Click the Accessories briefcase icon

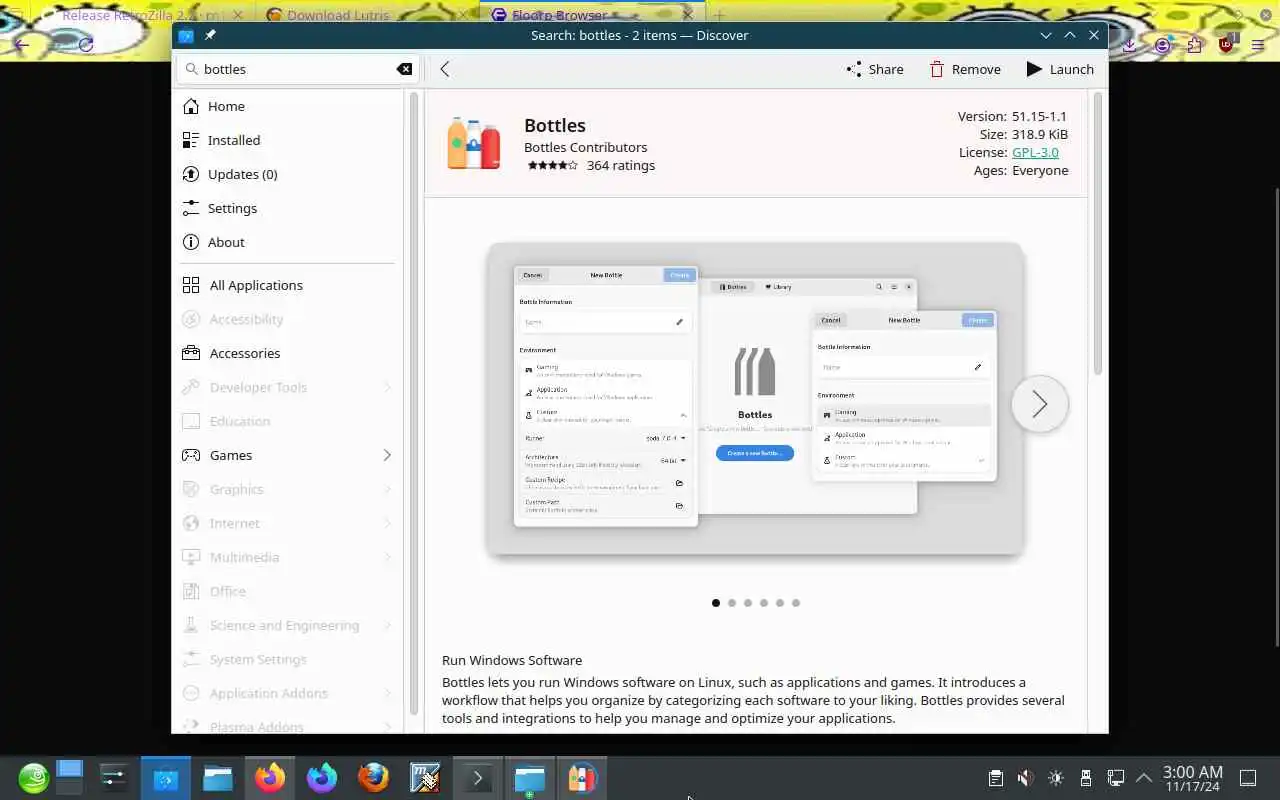point(191,353)
